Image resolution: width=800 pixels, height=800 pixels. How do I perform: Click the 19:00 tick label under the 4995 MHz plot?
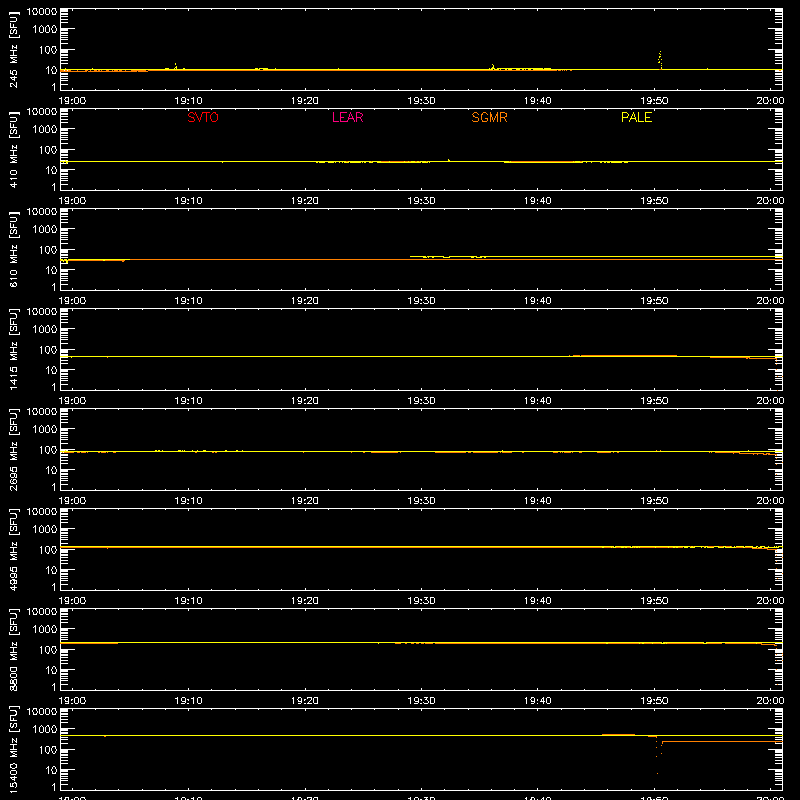(72, 601)
